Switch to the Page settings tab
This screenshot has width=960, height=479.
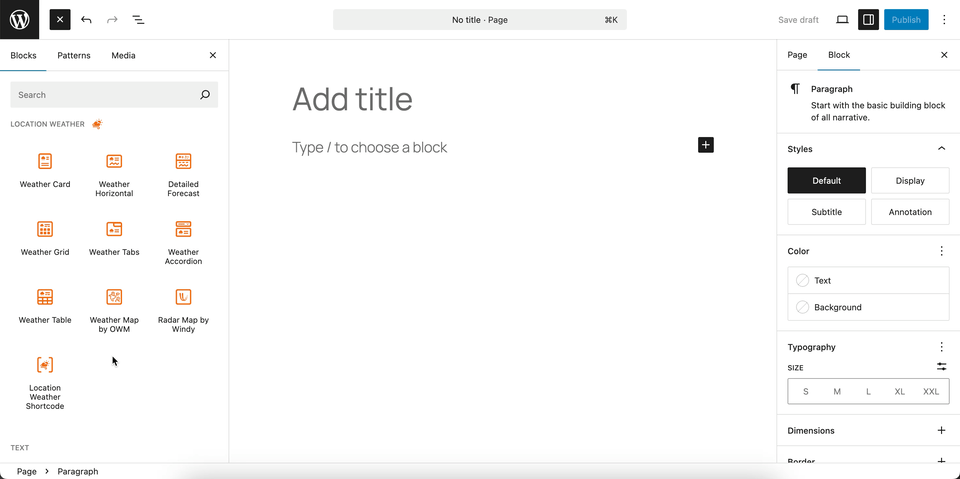[797, 55]
